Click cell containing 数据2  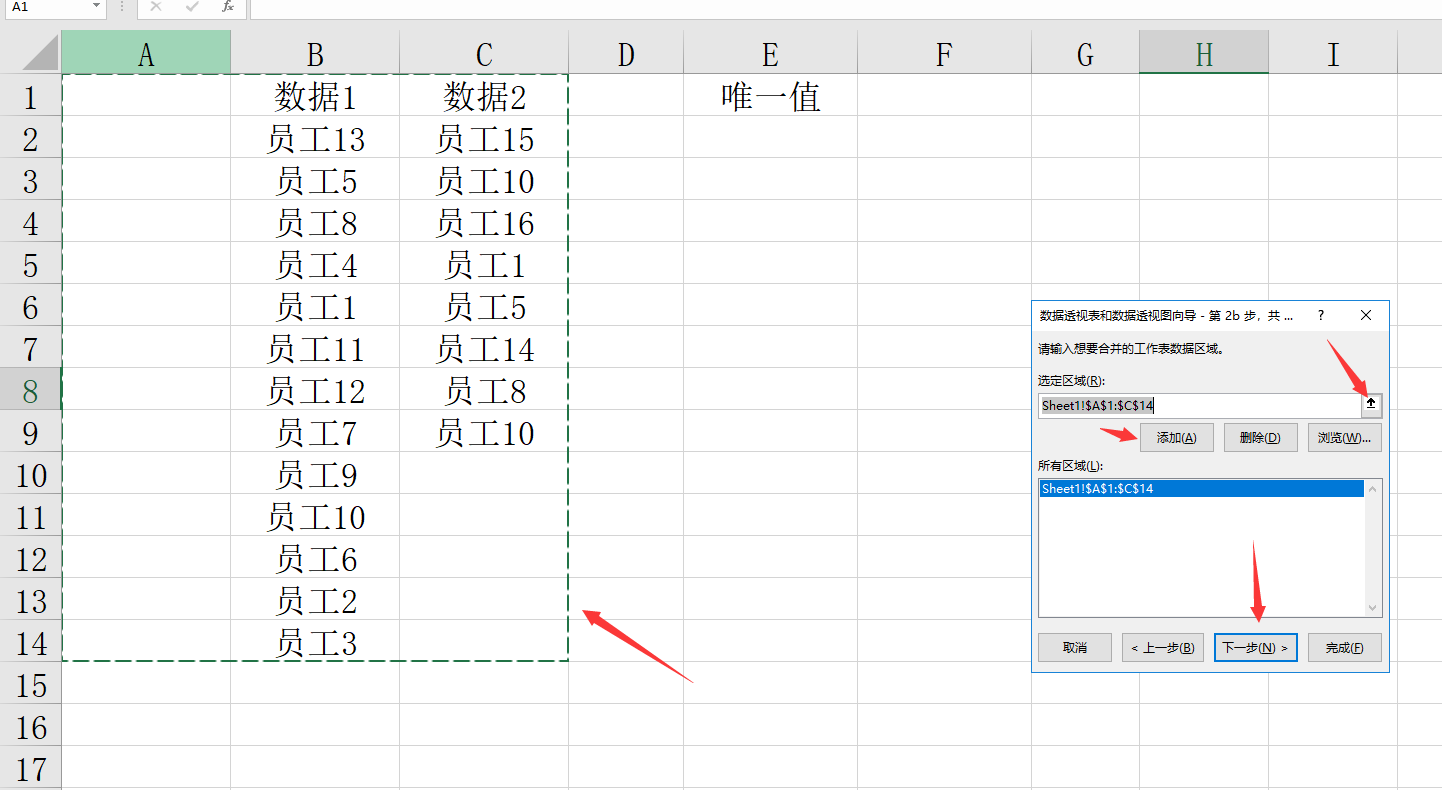click(484, 97)
